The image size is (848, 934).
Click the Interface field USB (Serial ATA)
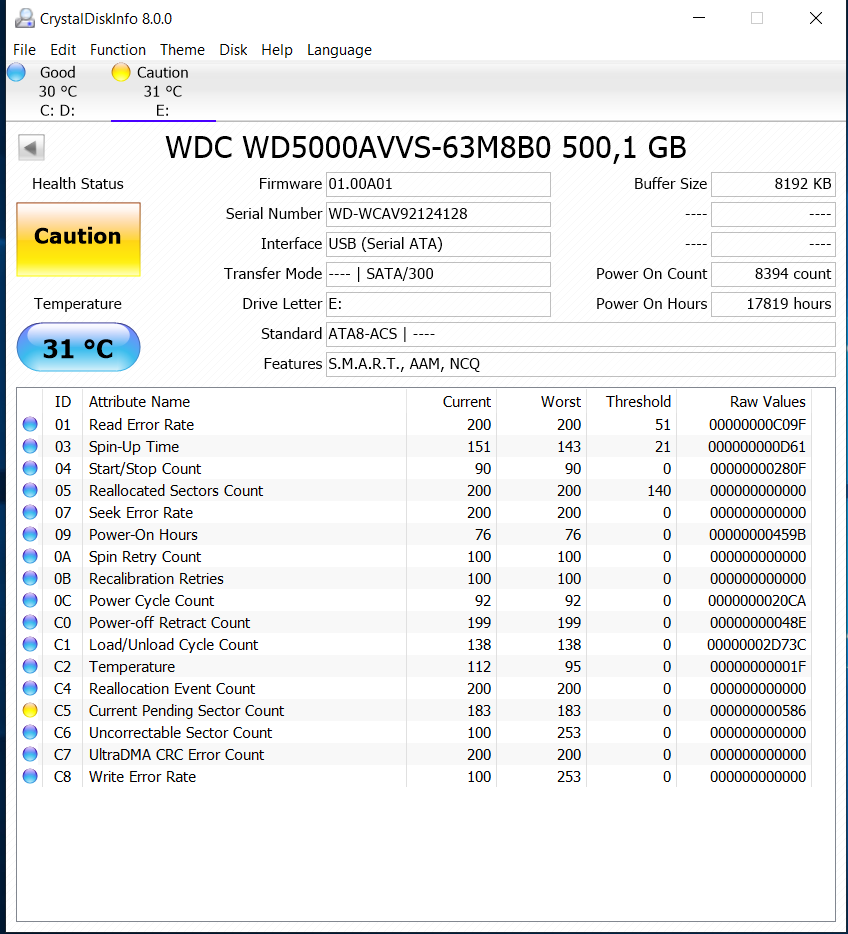coord(438,244)
